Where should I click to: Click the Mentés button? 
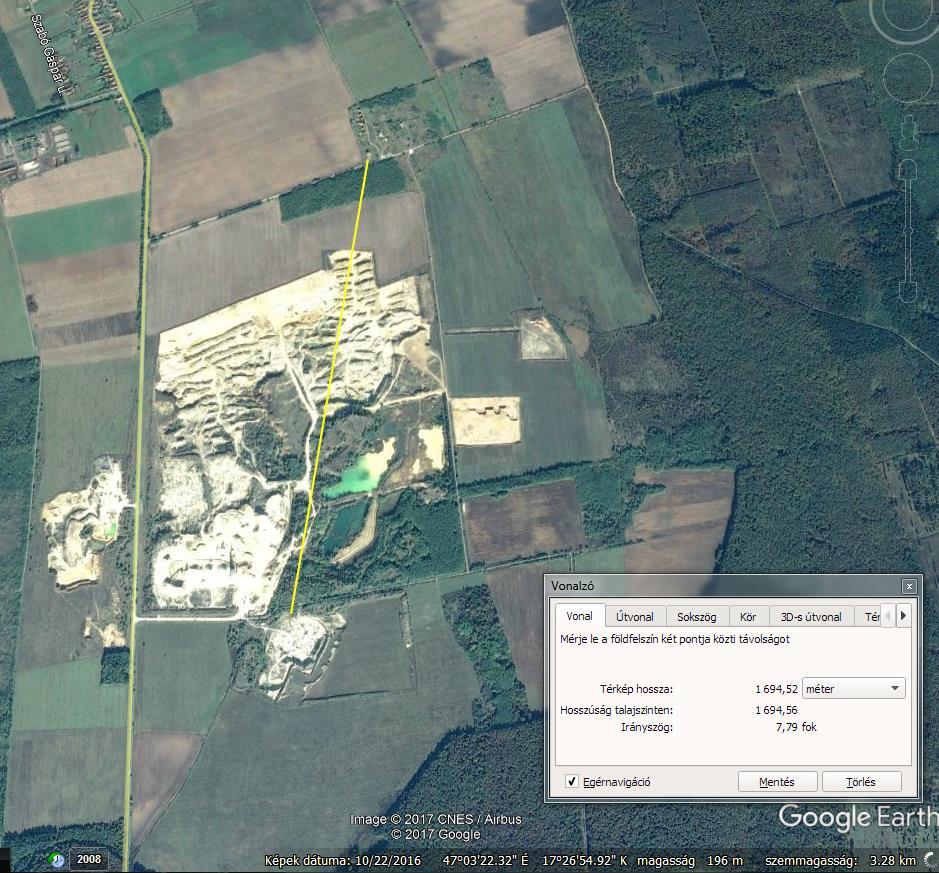(x=777, y=782)
